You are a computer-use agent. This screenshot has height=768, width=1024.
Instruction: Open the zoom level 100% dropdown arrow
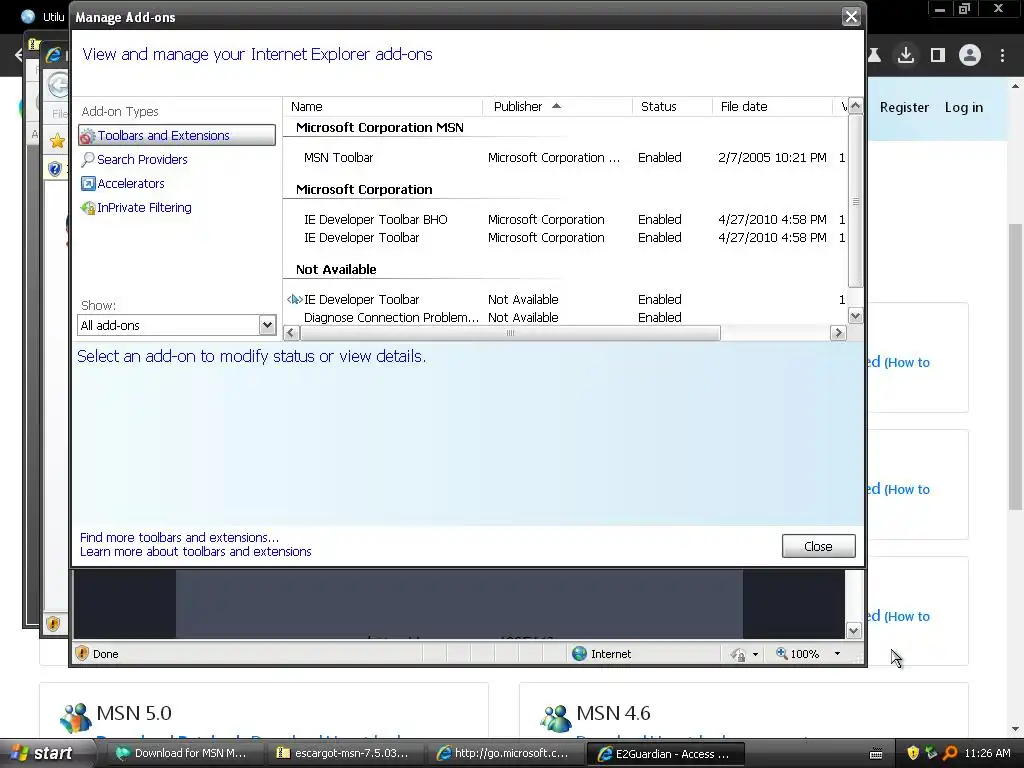point(837,654)
